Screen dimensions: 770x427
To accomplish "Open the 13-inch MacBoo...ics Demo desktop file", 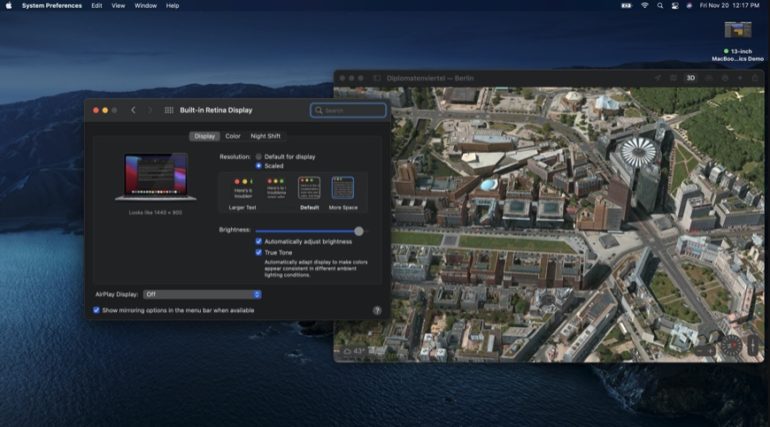I will click(x=738, y=41).
